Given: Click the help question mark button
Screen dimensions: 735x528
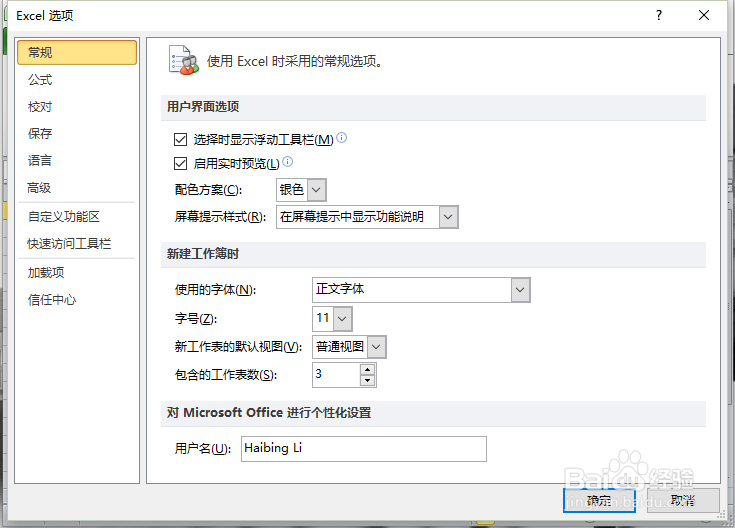Looking at the screenshot, I should pyautogui.click(x=659, y=15).
